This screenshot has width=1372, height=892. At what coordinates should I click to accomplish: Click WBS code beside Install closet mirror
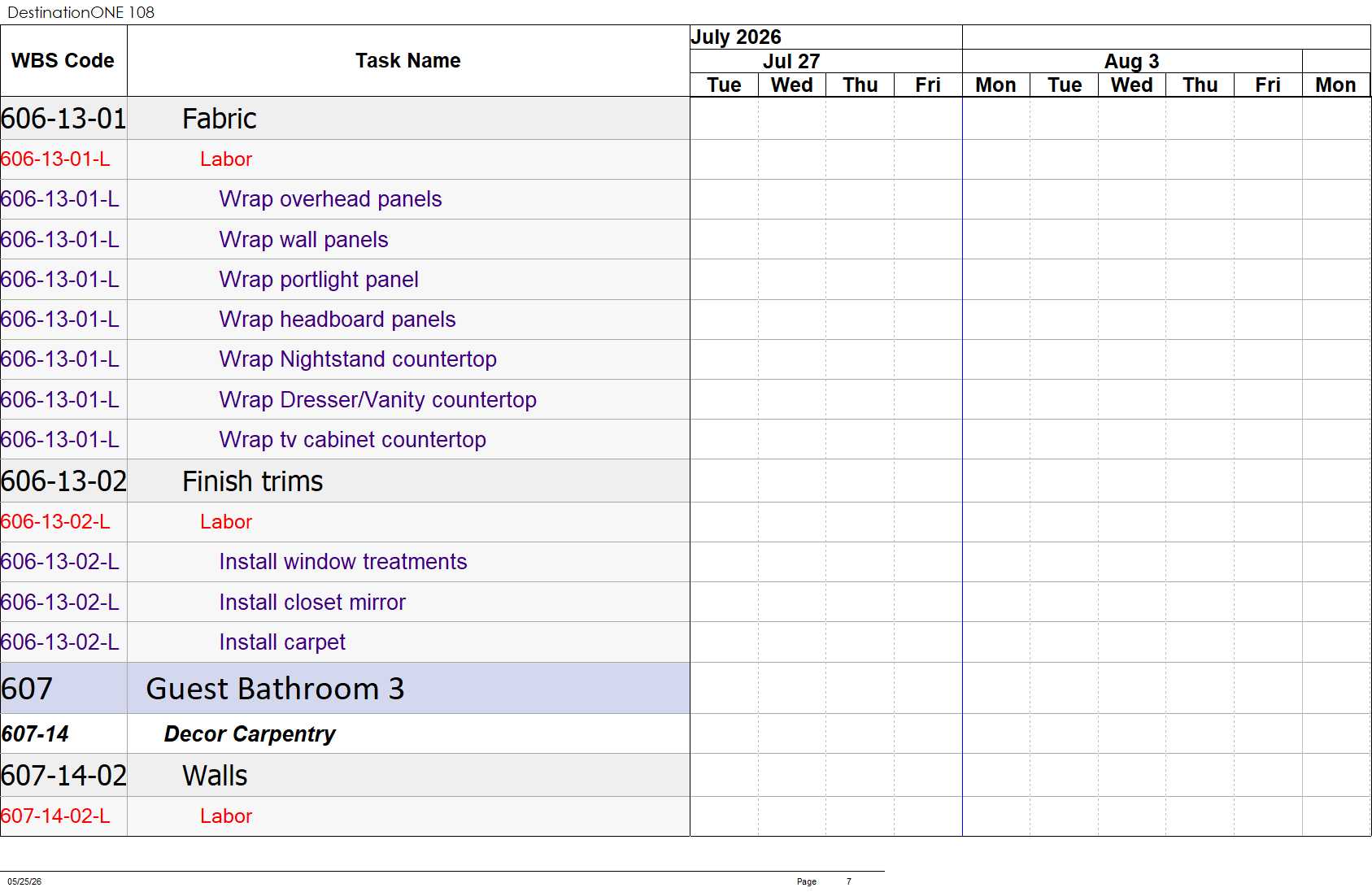click(60, 603)
